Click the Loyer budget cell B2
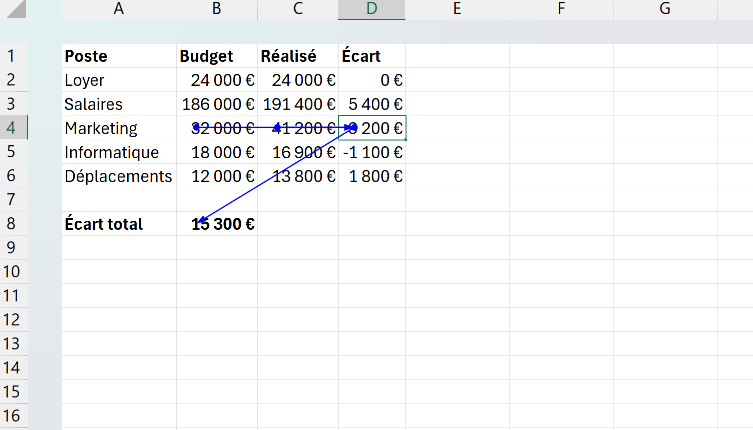The height and width of the screenshot is (430, 753). 217,80
